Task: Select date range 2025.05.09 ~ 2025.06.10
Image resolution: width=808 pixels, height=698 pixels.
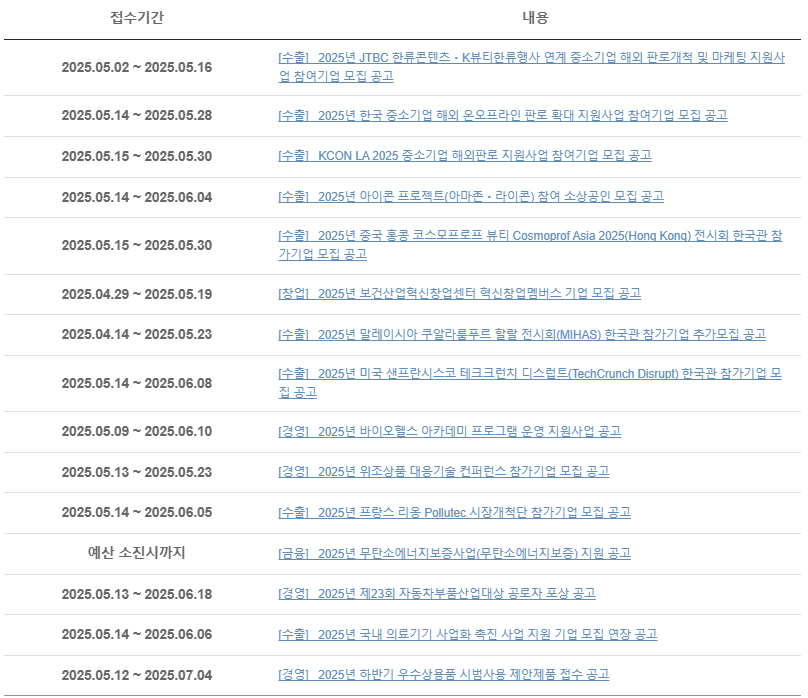Action: [137, 431]
